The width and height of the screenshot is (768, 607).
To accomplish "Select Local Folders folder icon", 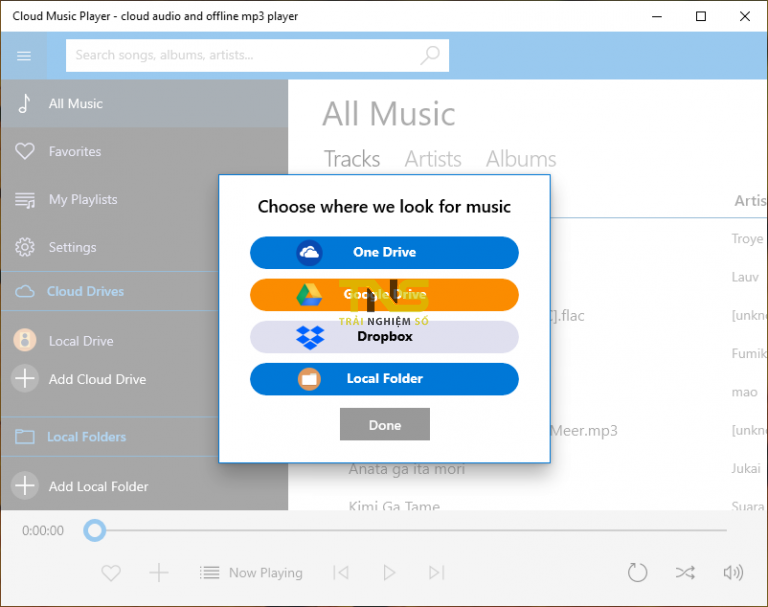I will point(24,437).
